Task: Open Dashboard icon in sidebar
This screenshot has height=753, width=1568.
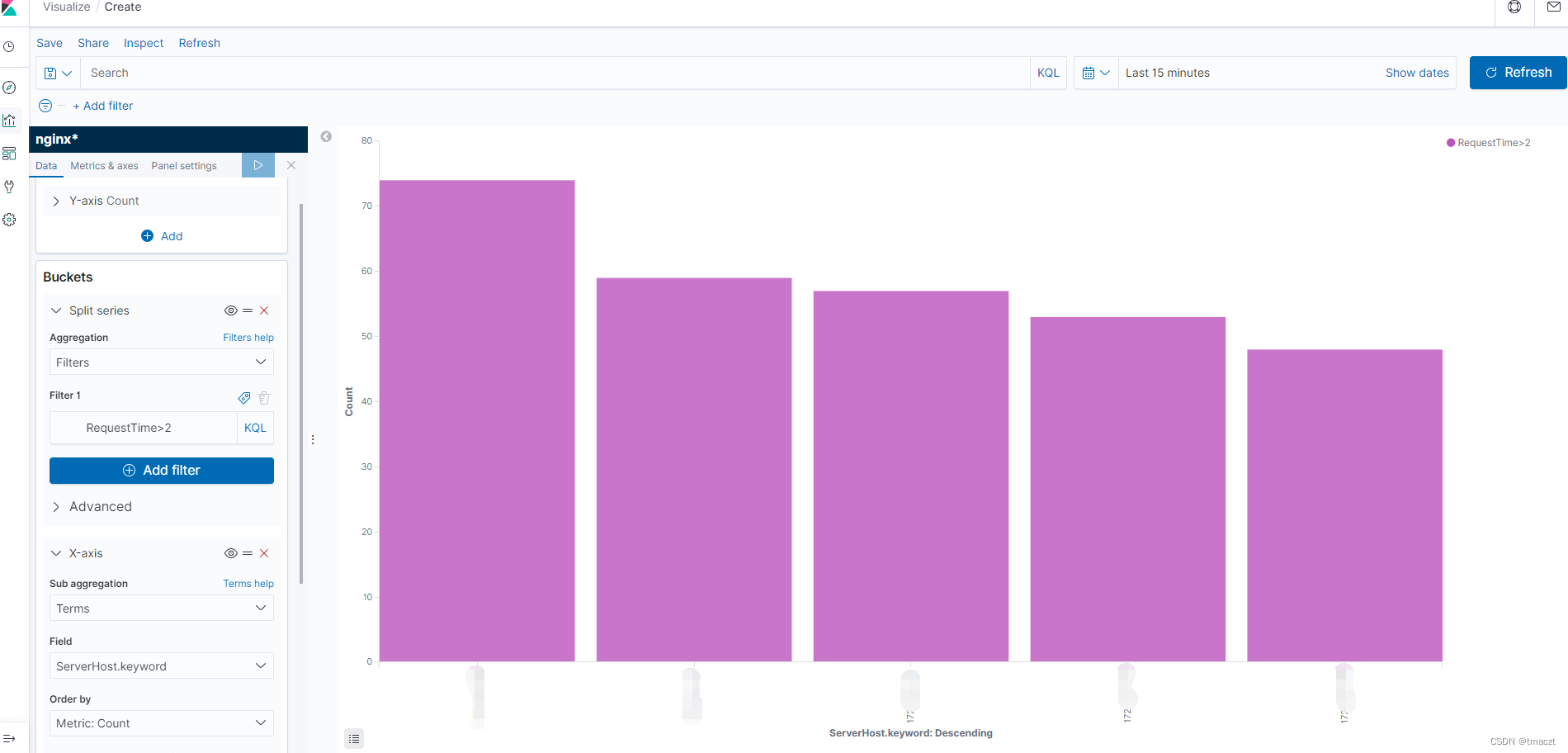Action: pyautogui.click(x=9, y=154)
